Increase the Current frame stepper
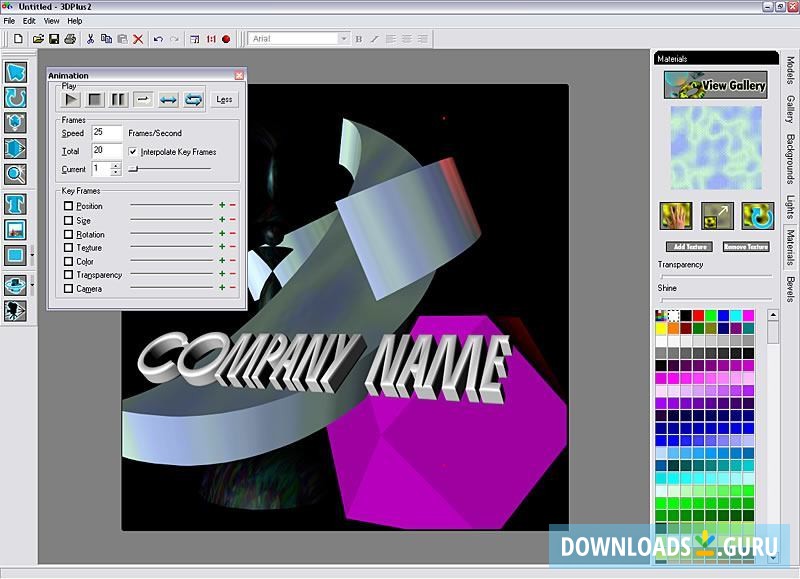 (116, 166)
